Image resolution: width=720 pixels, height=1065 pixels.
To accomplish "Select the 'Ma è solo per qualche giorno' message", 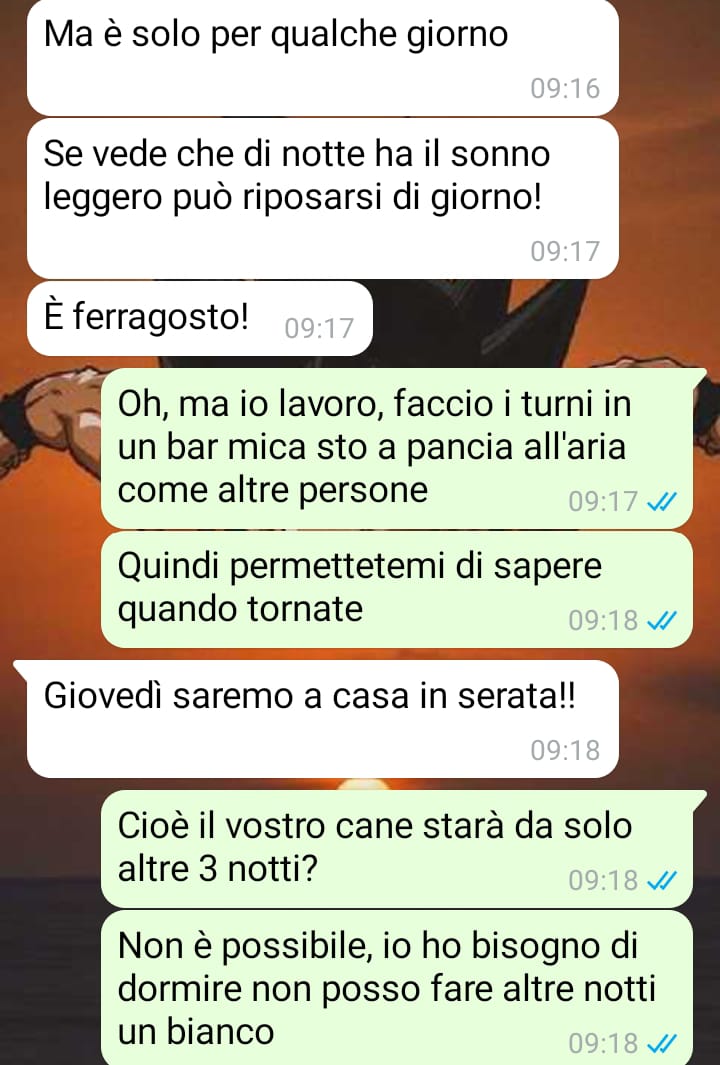I will 323,57.
